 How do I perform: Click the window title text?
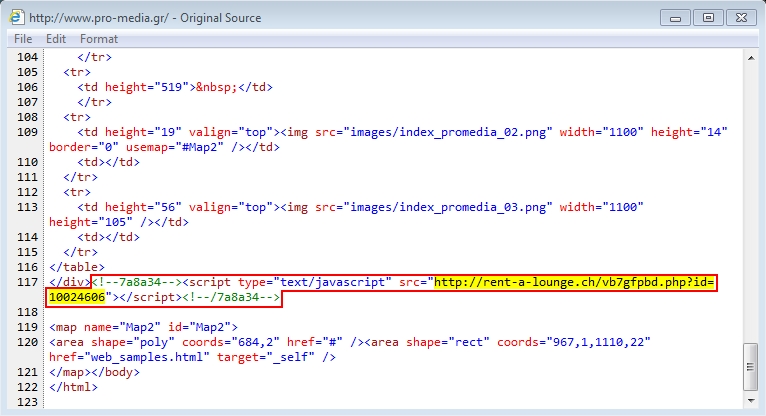pyautogui.click(x=145, y=18)
